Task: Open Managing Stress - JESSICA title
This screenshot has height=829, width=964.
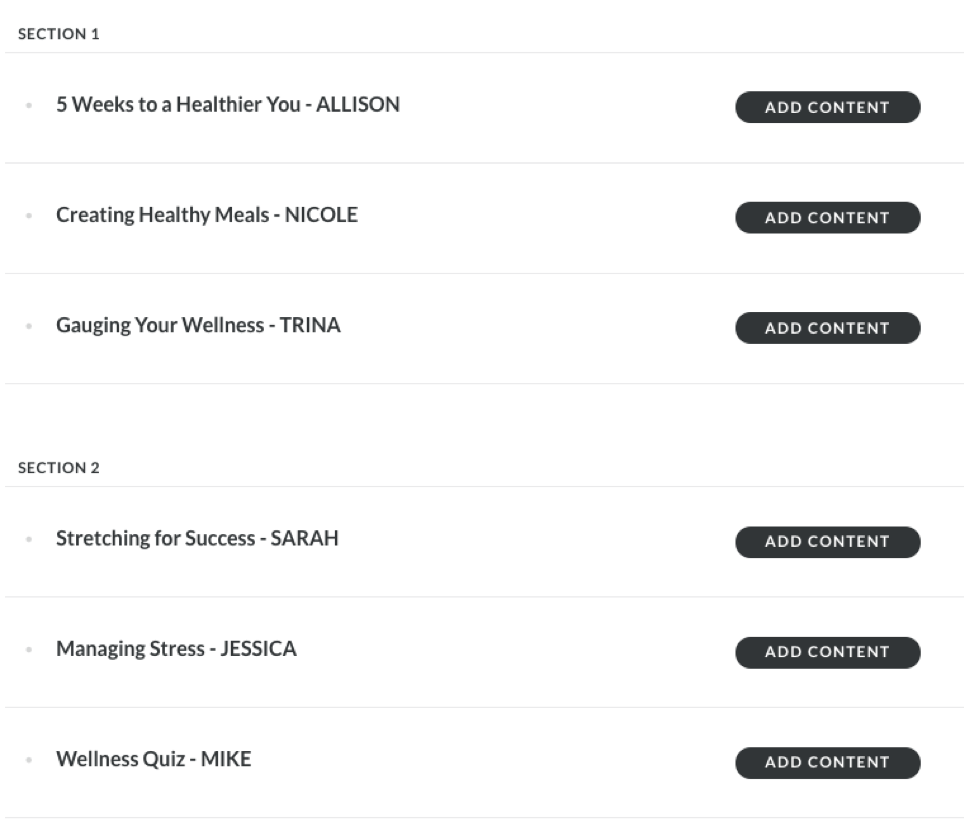Action: [x=176, y=649]
